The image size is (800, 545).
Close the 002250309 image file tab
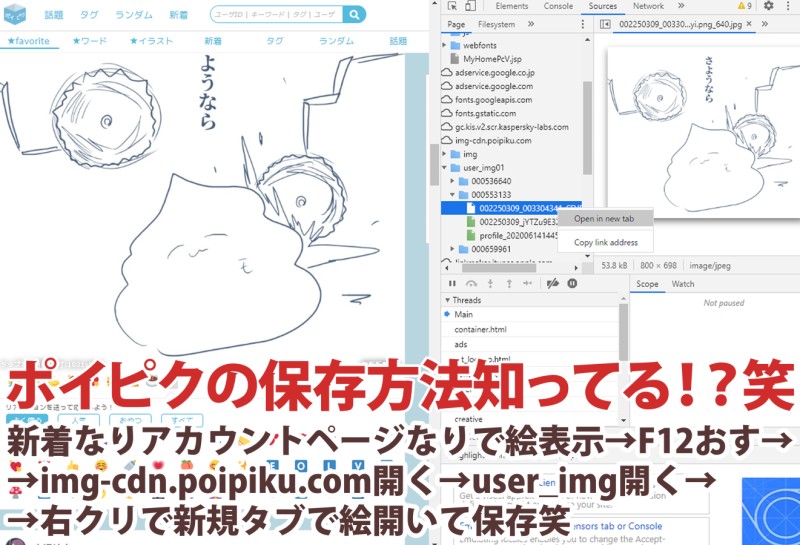[x=749, y=23]
